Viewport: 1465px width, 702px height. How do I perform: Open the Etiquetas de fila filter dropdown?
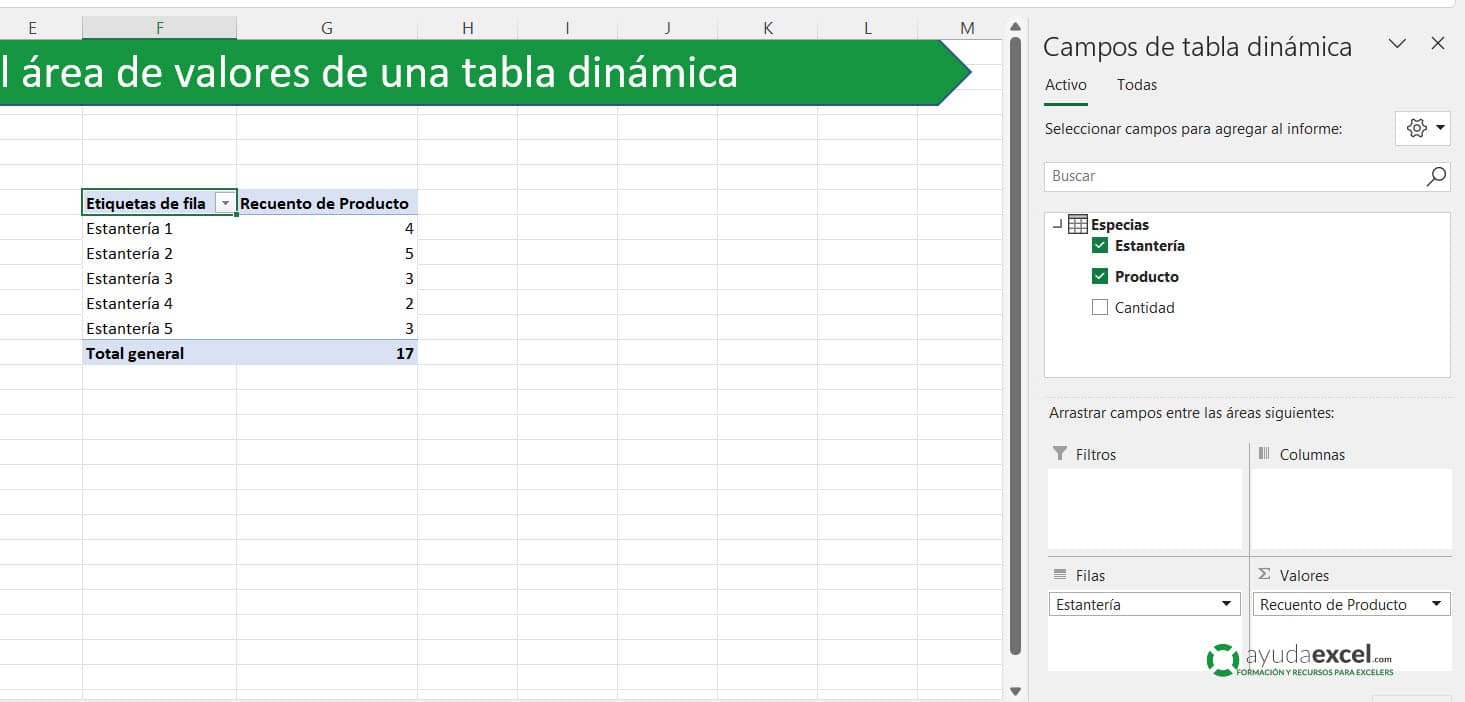226,202
